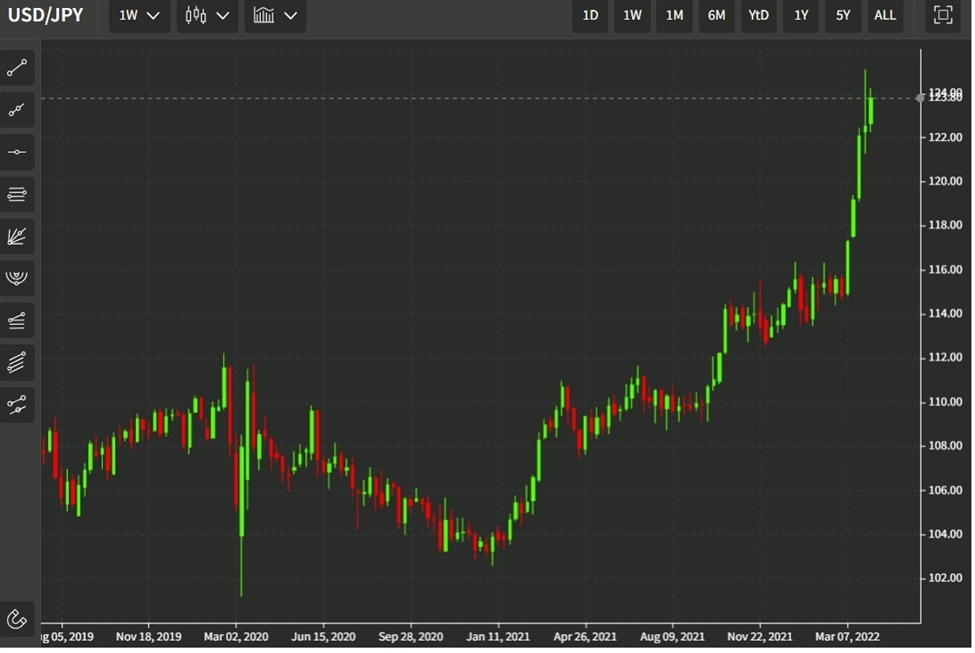Select the trend-based fan tool
This screenshot has width=975, height=653.
16,236
